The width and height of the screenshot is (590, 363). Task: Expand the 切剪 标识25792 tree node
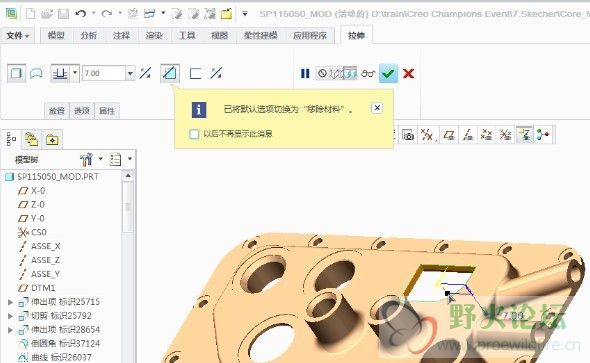pos(11,316)
